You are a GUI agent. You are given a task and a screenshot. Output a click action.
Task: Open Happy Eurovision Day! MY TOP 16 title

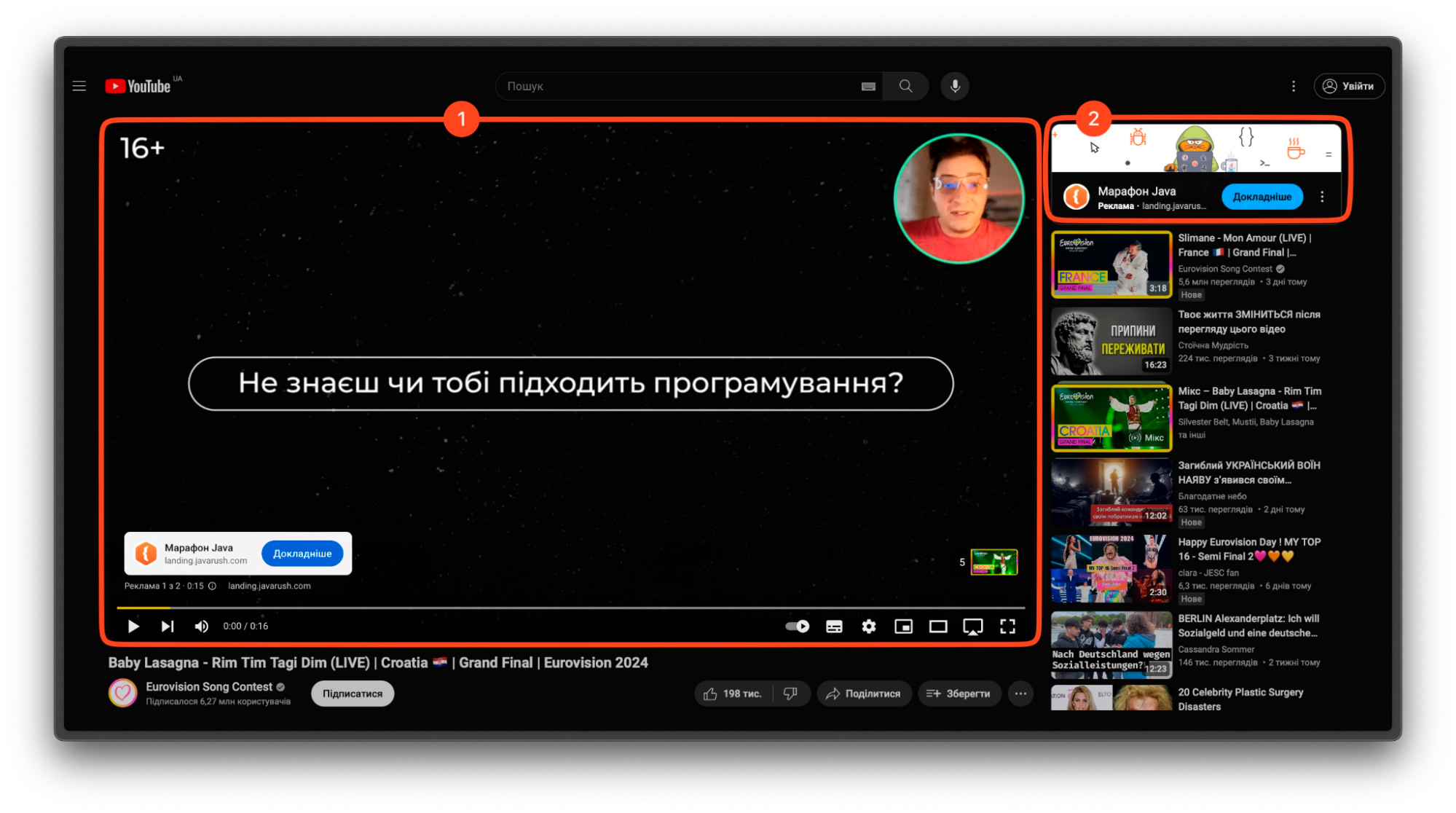pos(1248,549)
